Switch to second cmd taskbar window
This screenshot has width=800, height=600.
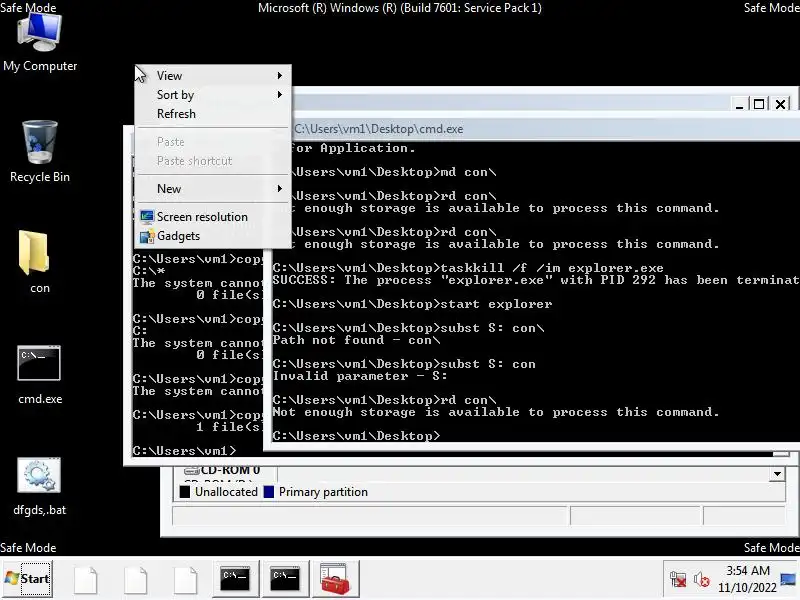285,579
